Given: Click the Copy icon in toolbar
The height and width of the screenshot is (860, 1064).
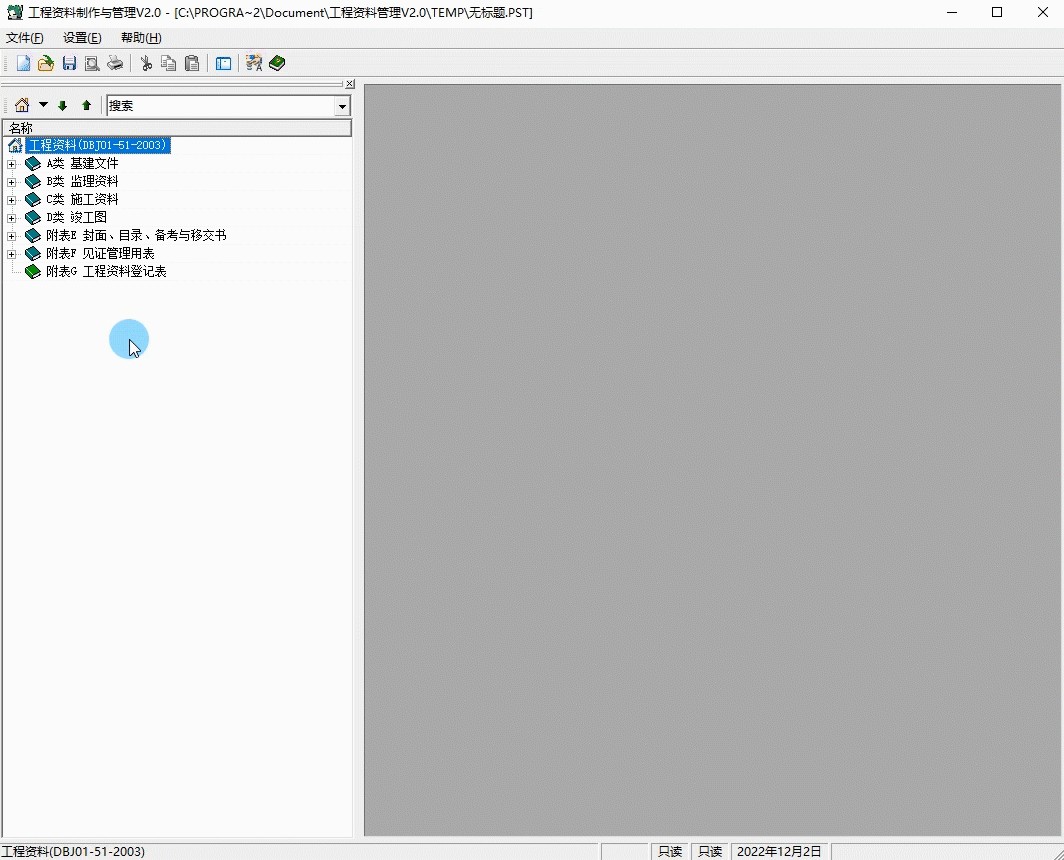Looking at the screenshot, I should coord(169,64).
